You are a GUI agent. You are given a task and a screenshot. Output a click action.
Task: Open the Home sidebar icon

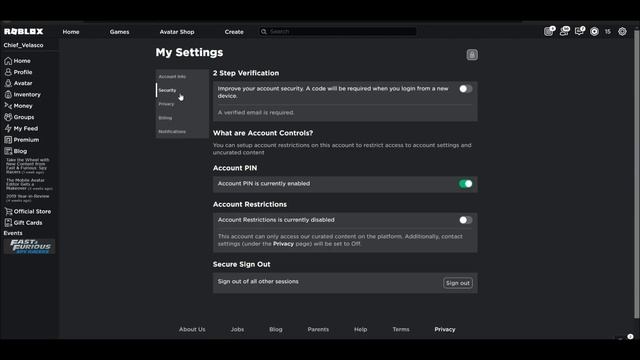pyautogui.click(x=8, y=61)
